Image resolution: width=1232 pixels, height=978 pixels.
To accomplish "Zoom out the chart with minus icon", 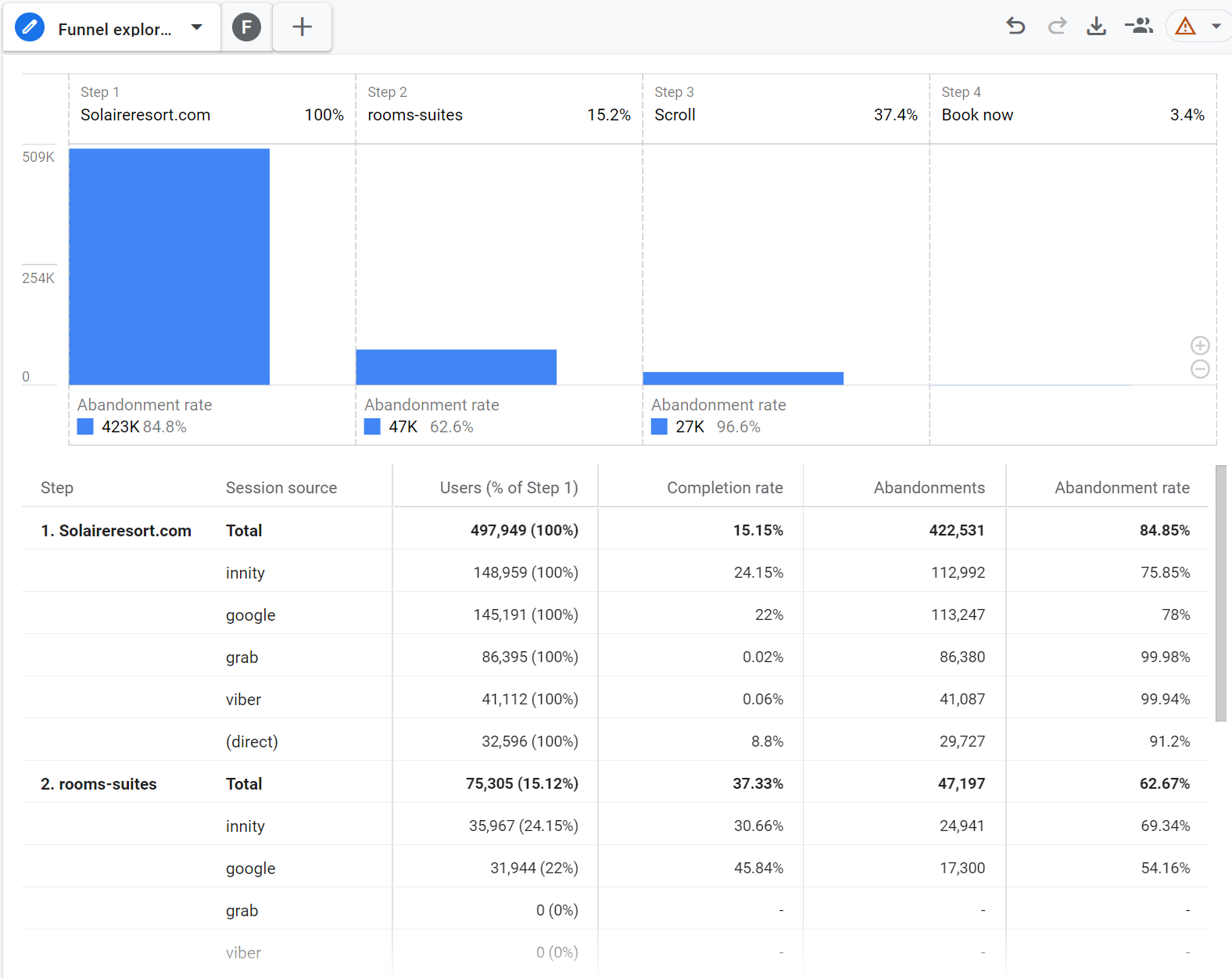I will (1200, 369).
